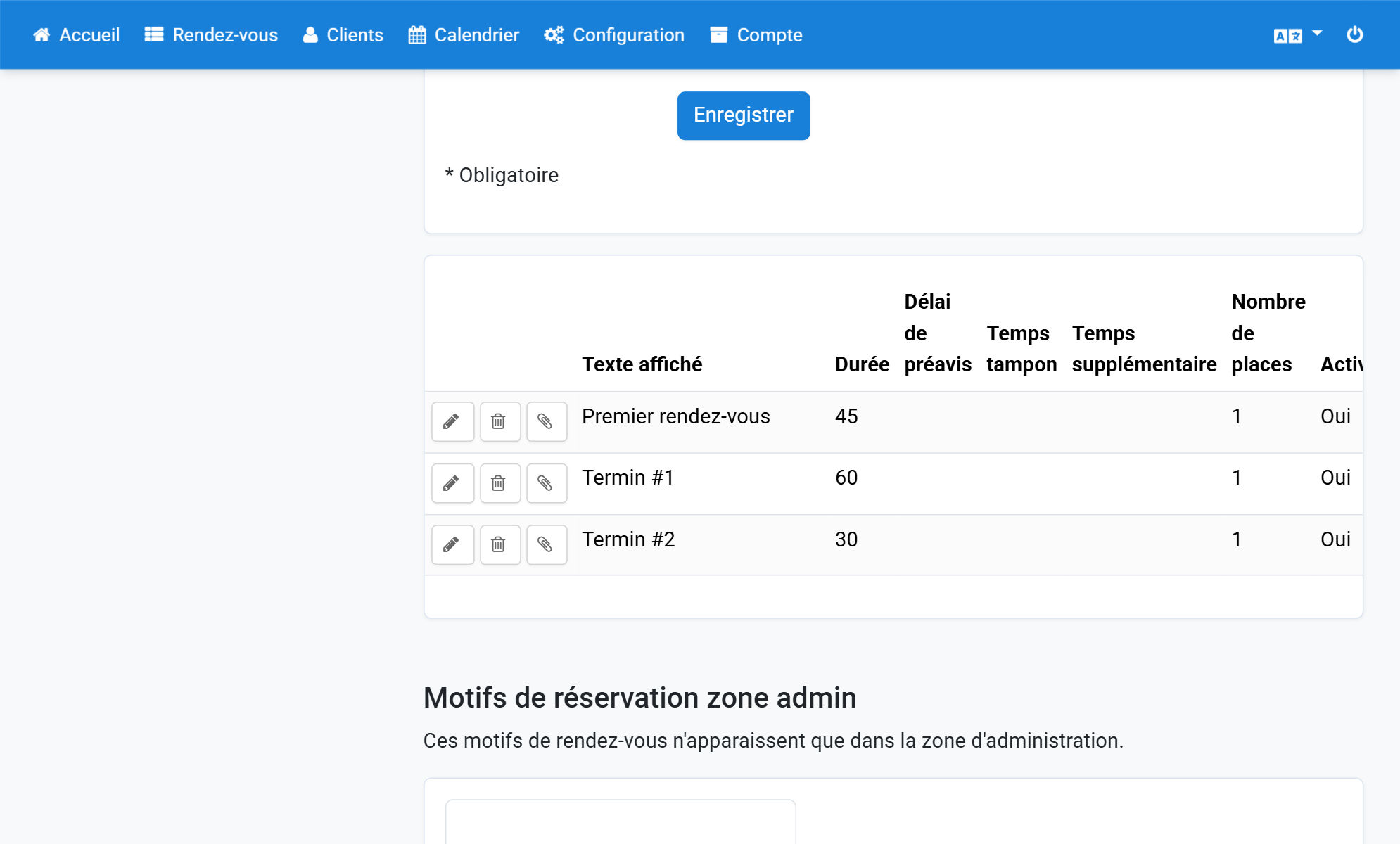The width and height of the screenshot is (1400, 844).
Task: Click the 'Nombre de places' column header
Action: pyautogui.click(x=1268, y=333)
